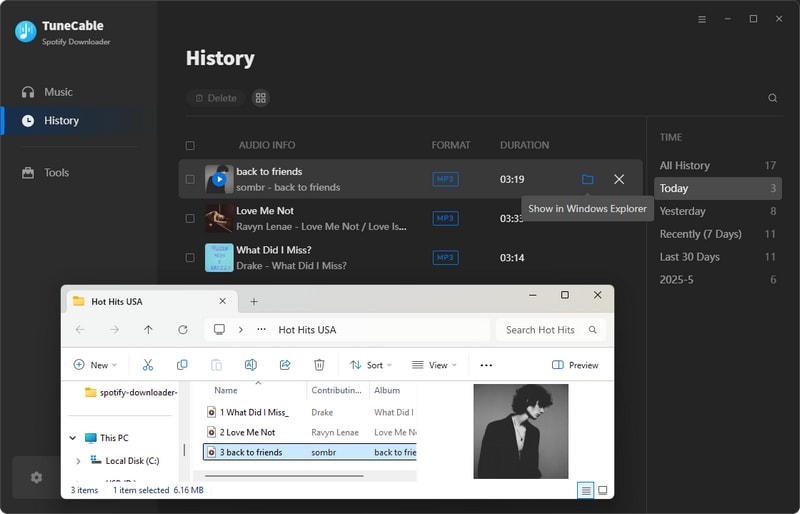
Task: Filter by Last 30 Days
Action: pos(717,257)
